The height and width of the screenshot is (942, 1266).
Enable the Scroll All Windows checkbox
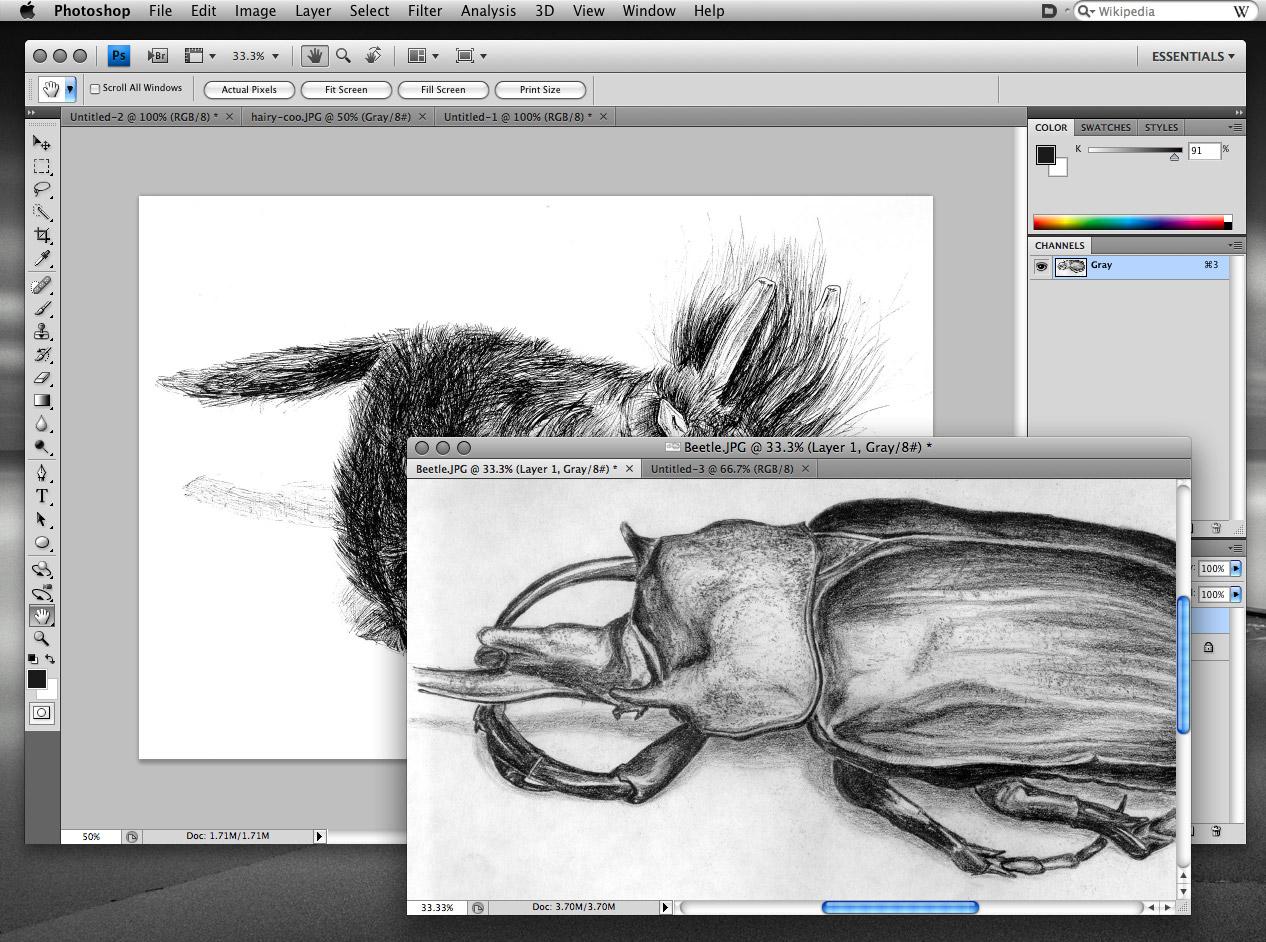point(96,89)
